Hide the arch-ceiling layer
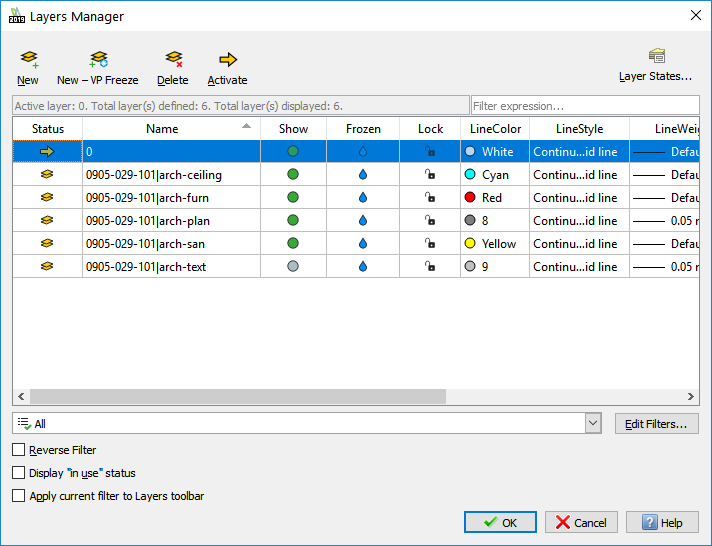 pyautogui.click(x=293, y=174)
